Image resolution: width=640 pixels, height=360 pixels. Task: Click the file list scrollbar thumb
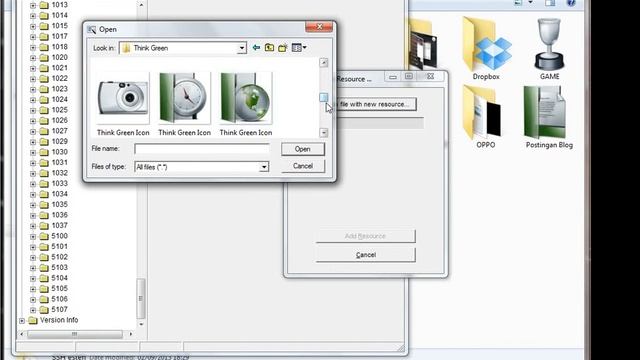324,98
